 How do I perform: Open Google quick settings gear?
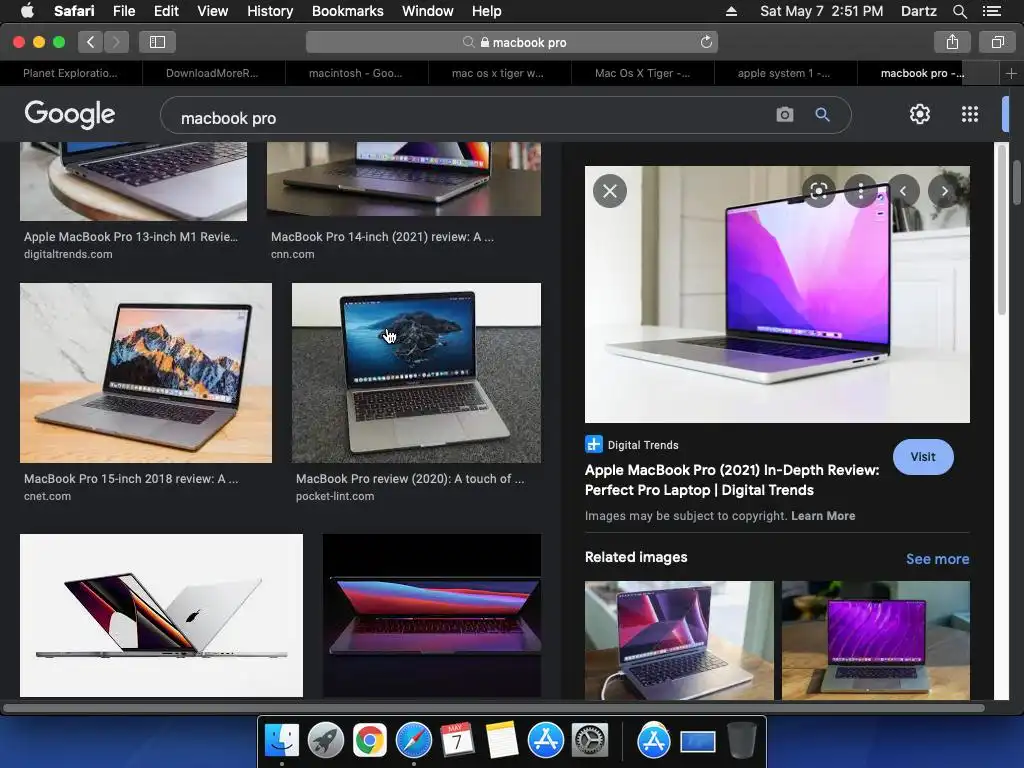tap(920, 114)
